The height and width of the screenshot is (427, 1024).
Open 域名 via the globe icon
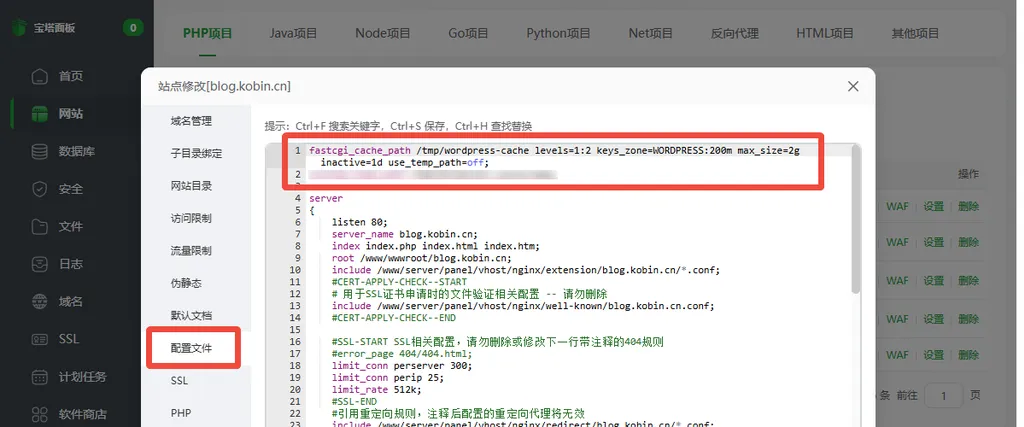tap(40, 302)
